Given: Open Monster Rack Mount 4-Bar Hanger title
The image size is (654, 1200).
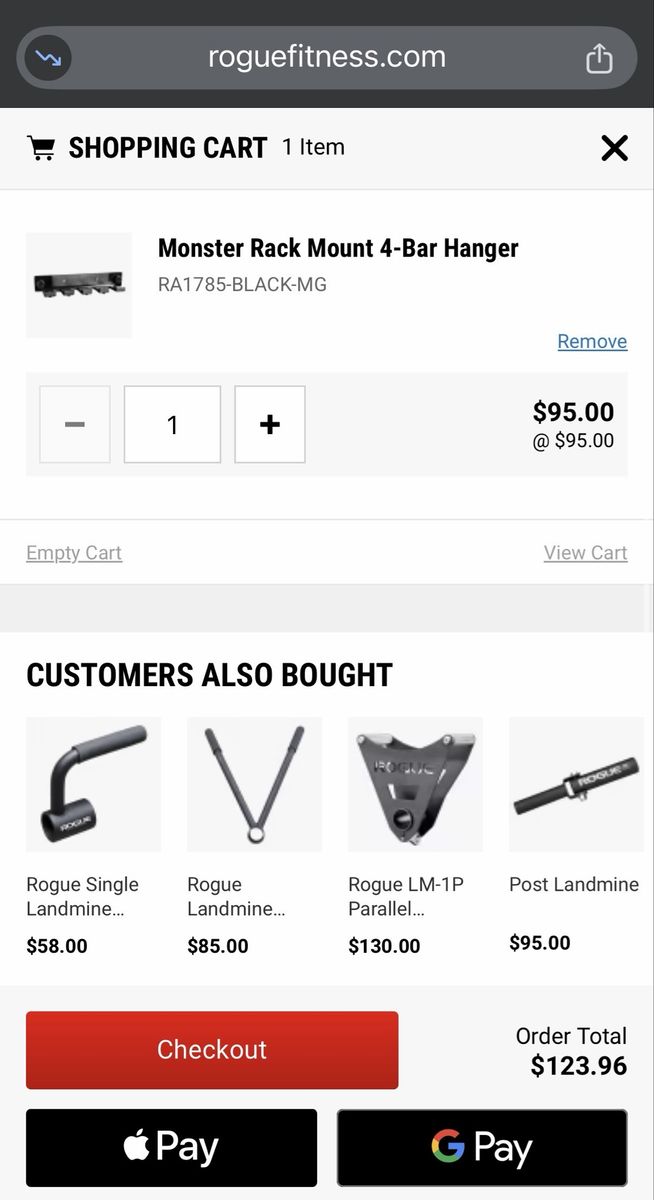Looking at the screenshot, I should (338, 248).
